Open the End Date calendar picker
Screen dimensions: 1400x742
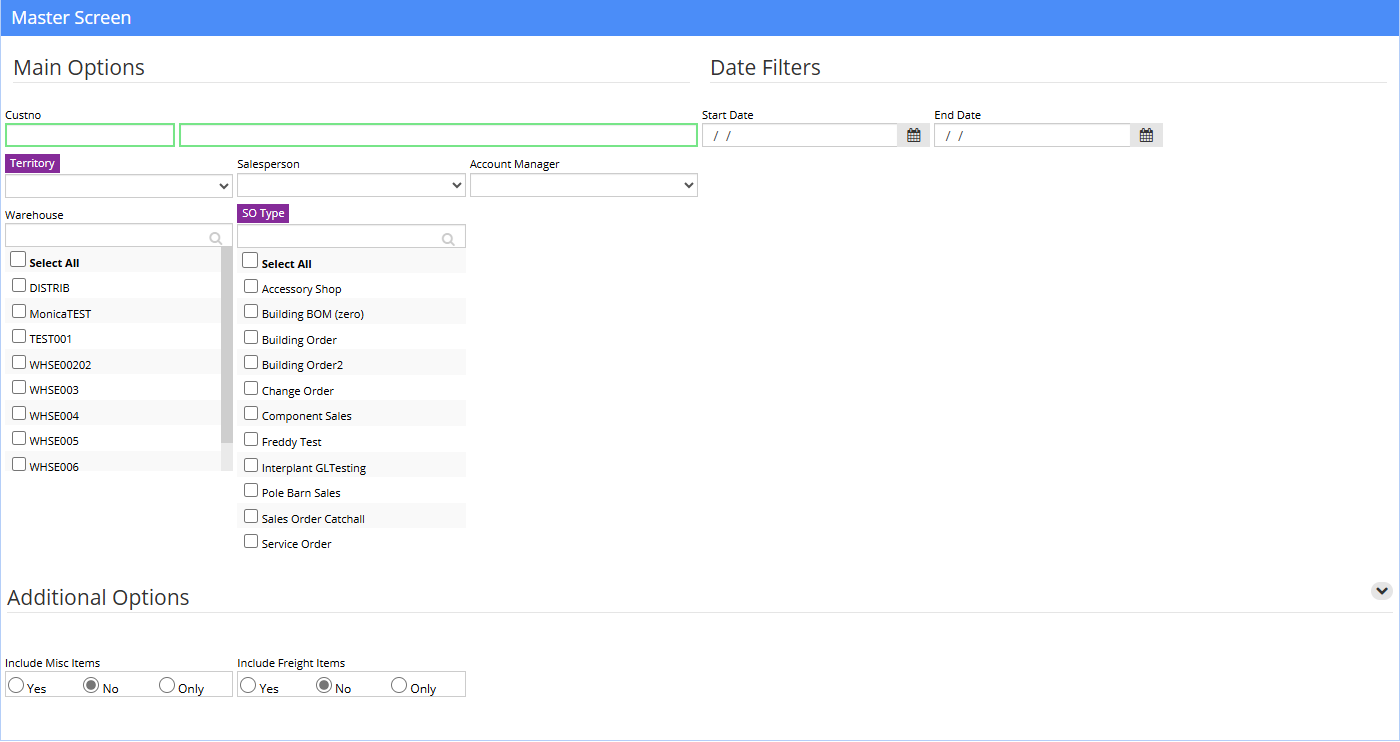(x=1146, y=135)
